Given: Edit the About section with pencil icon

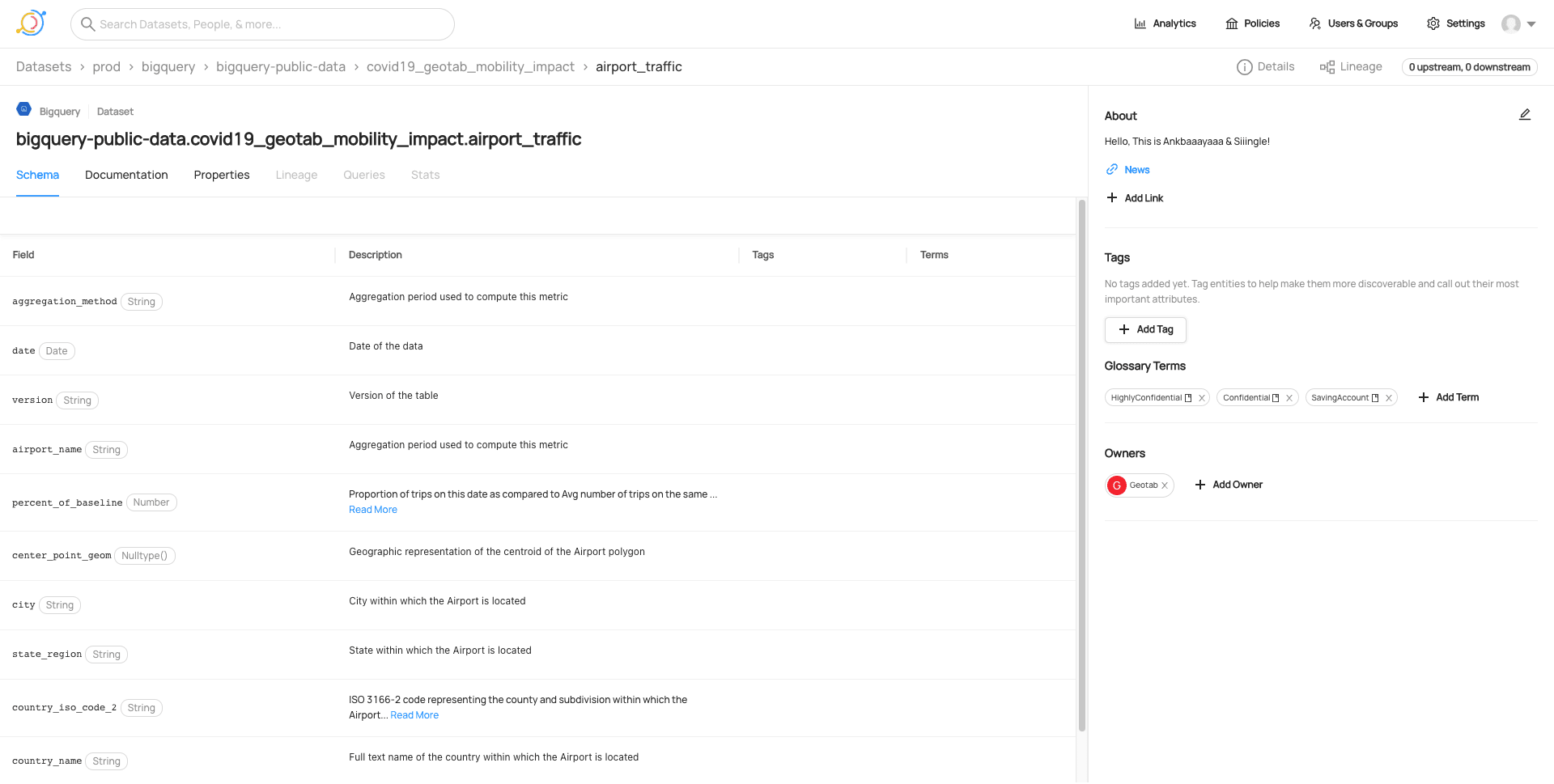Looking at the screenshot, I should [x=1525, y=115].
